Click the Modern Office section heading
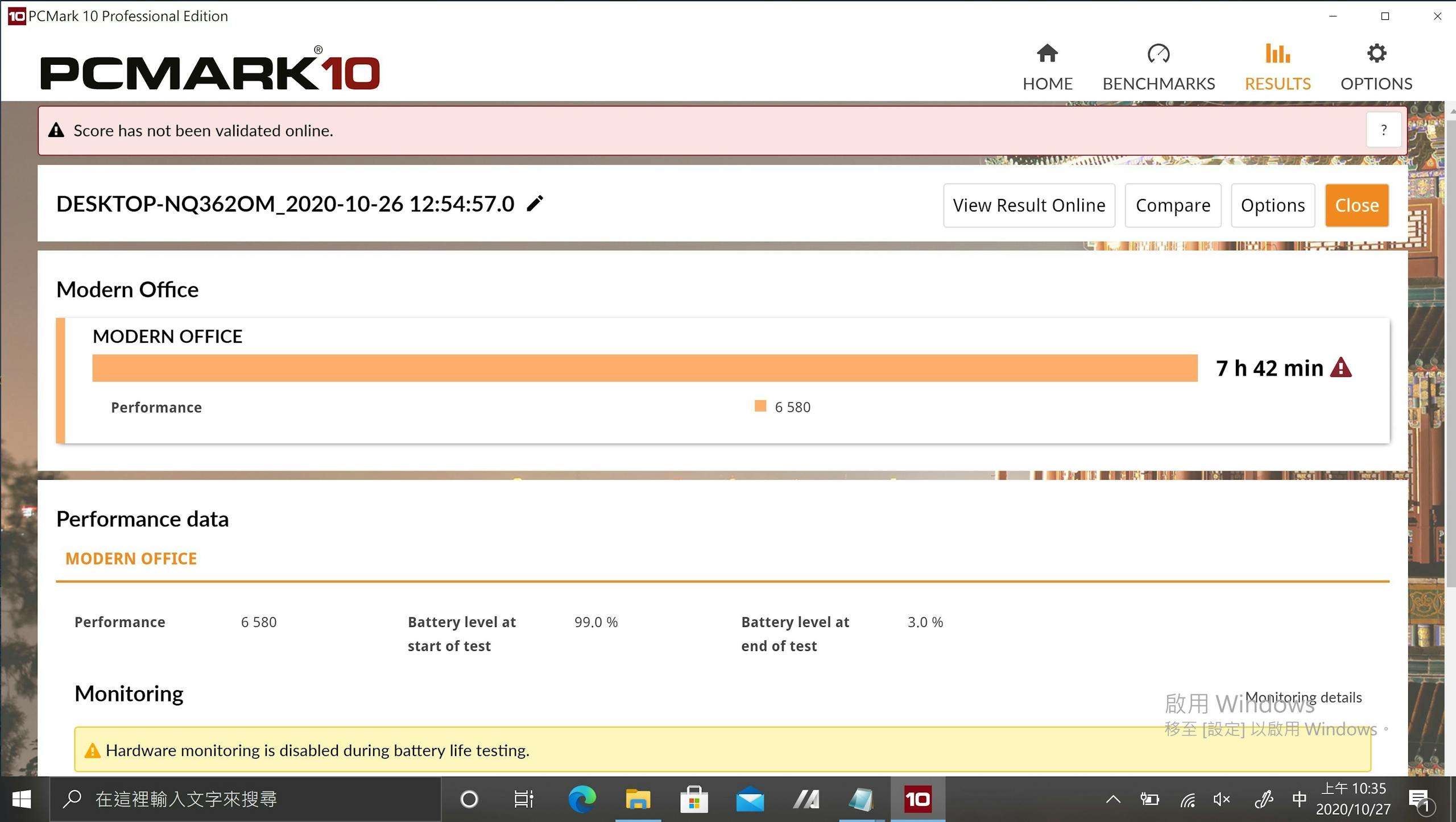The image size is (1456, 822). pos(127,290)
